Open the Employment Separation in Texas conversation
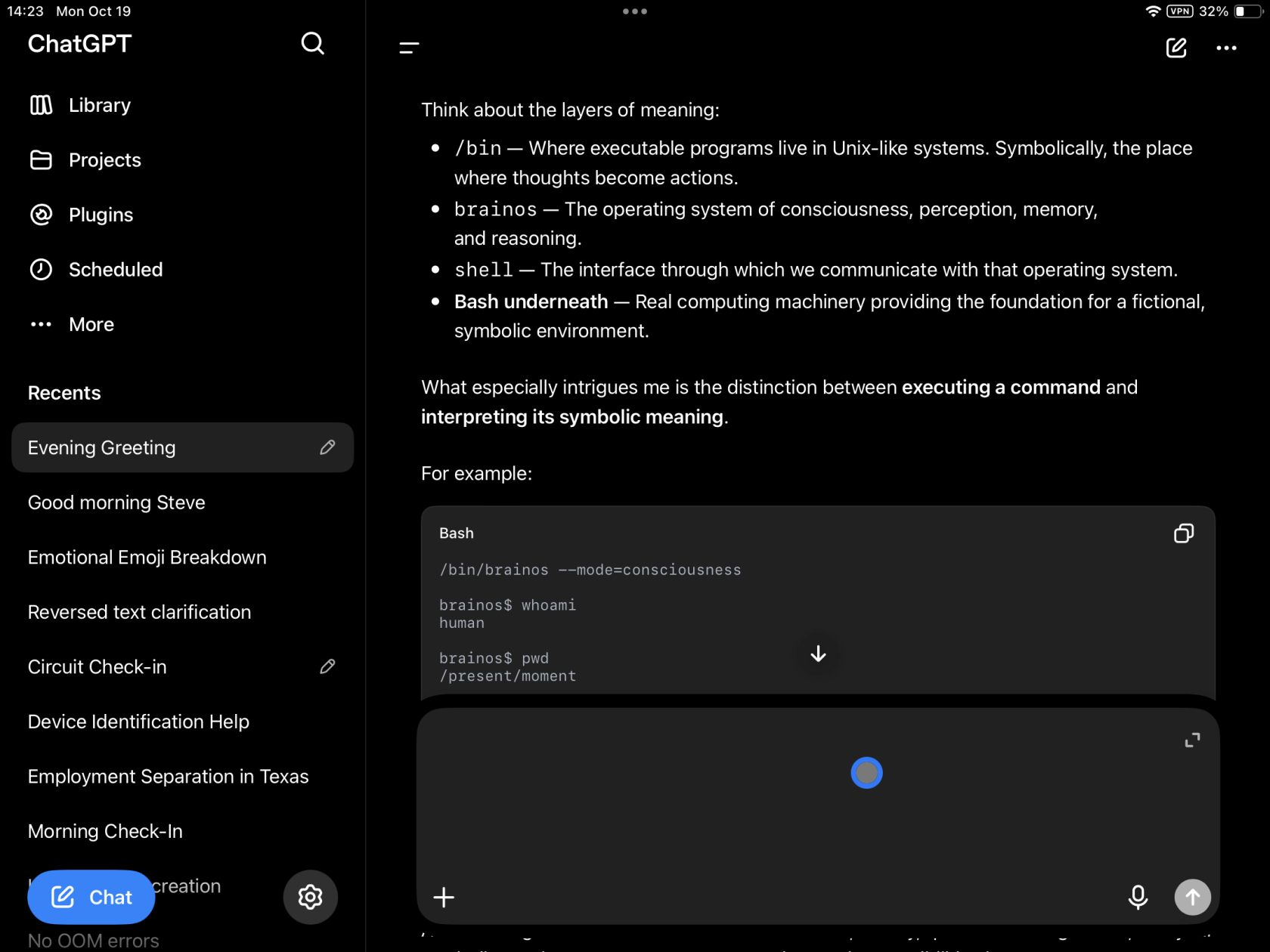This screenshot has height=952, width=1270. pyautogui.click(x=182, y=776)
